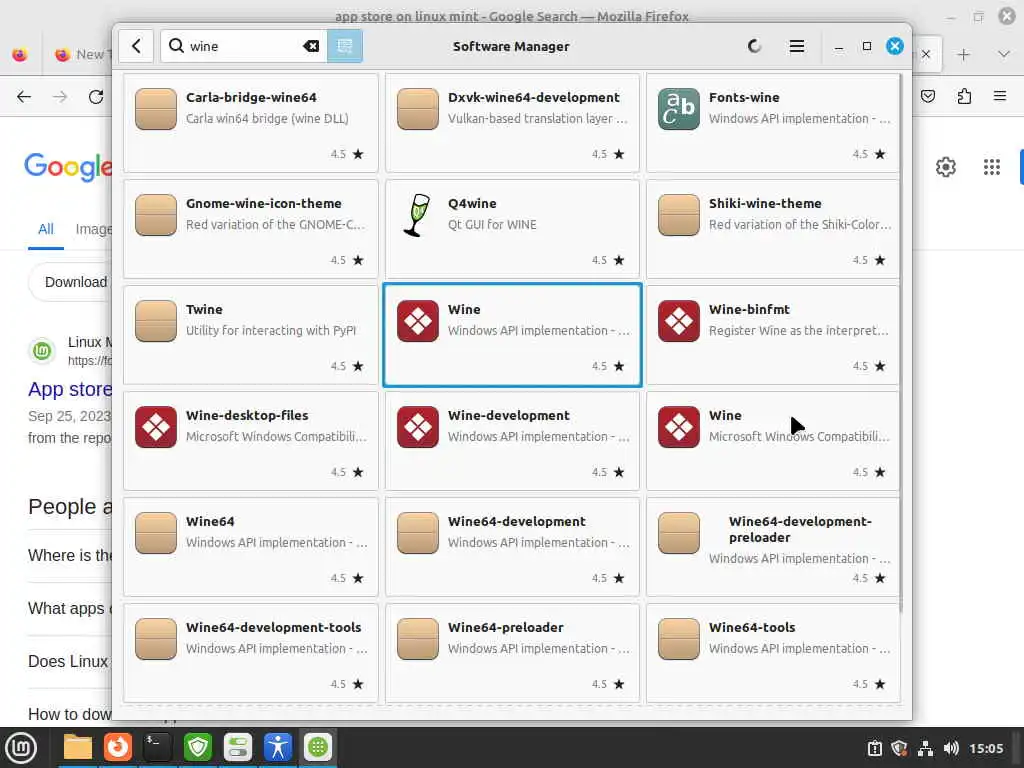Screen dimensions: 1024x768
Task: Select the Q4wine title text
Action: pos(472,203)
